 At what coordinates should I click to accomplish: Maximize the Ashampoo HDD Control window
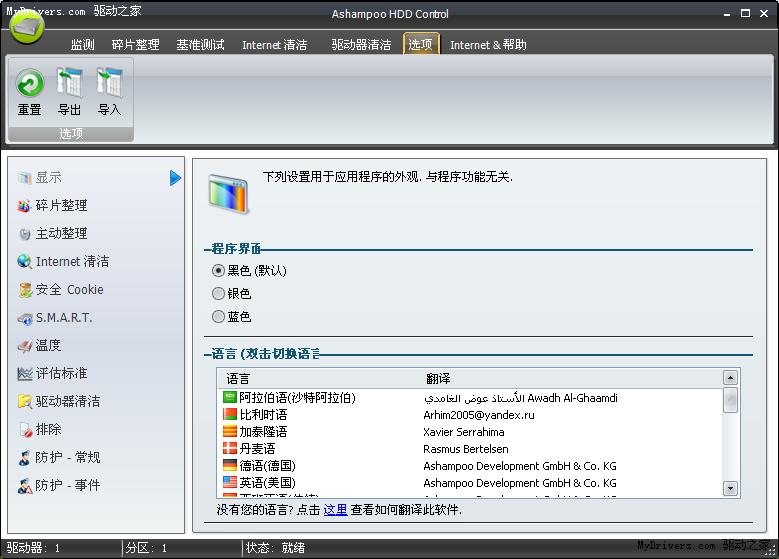point(745,13)
